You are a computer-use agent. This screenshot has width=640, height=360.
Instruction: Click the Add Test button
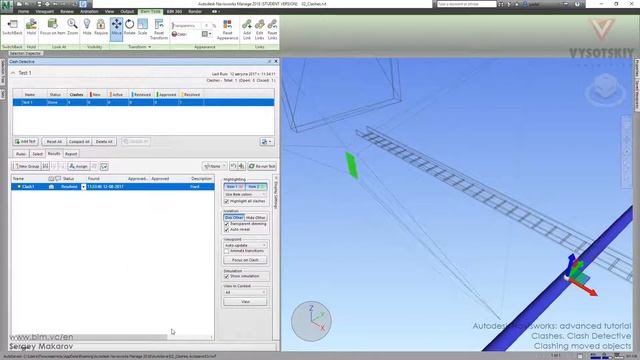pos(25,142)
